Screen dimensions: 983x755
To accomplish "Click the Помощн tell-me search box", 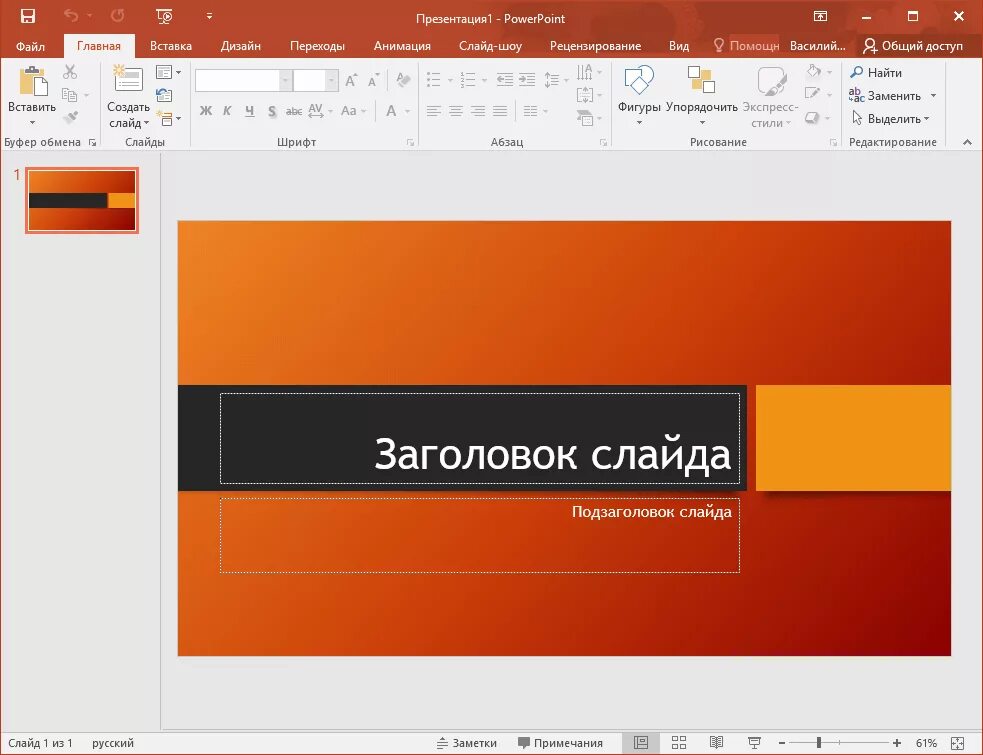I will coord(746,46).
